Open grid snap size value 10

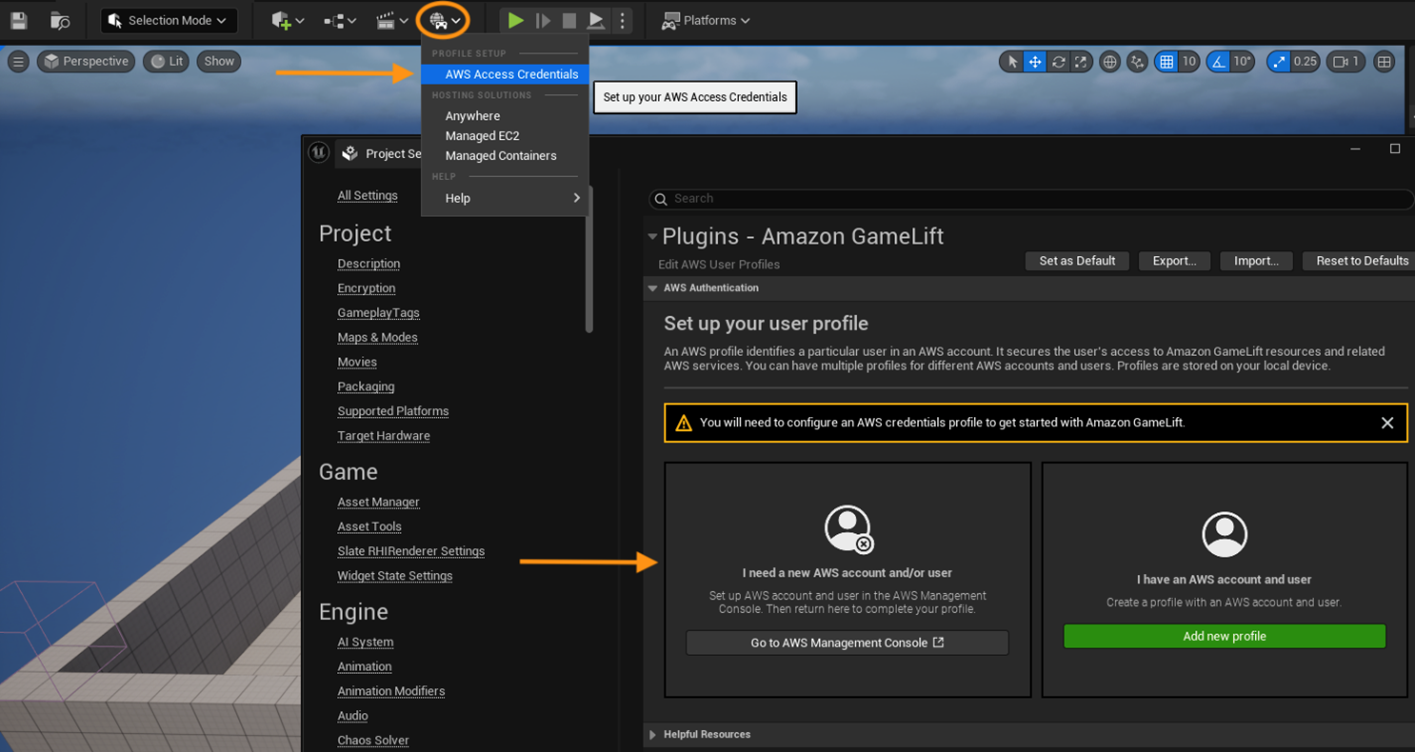pyautogui.click(x=1189, y=62)
